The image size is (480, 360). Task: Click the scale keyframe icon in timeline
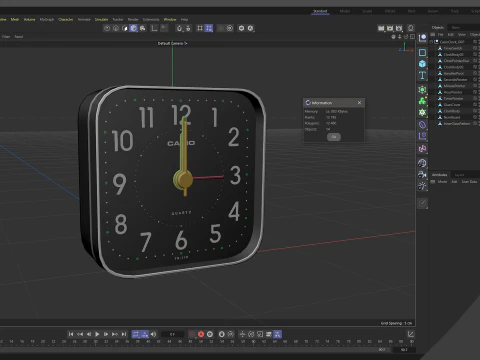click(260, 334)
